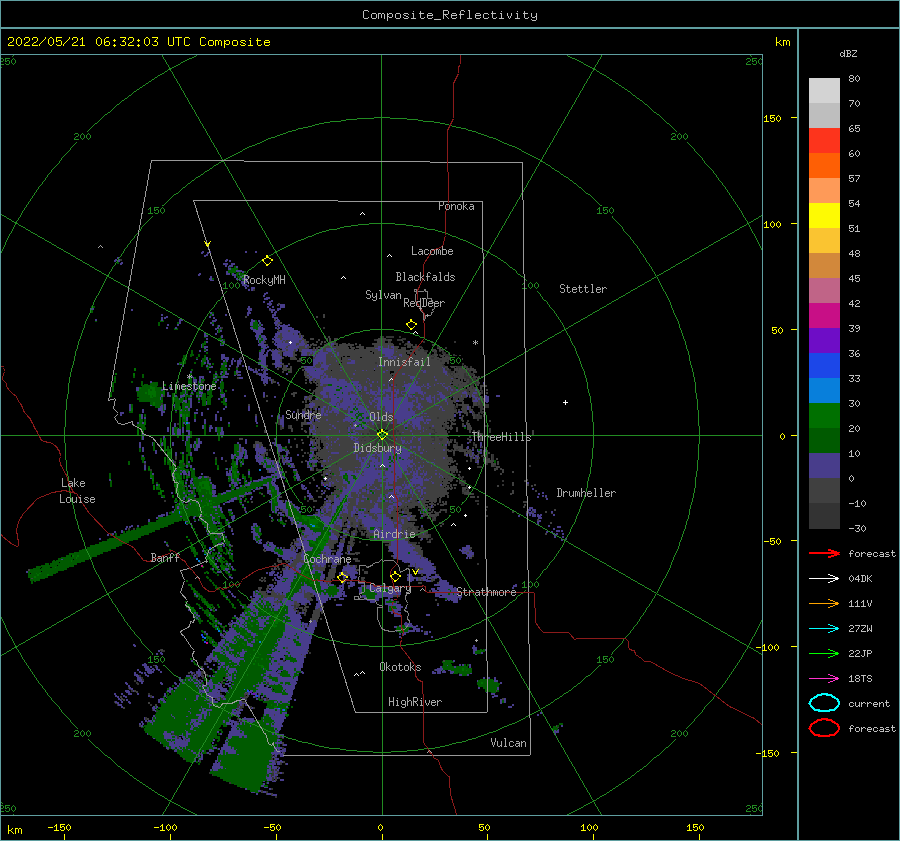
Task: Click the Airdrie city label
Action: click(x=394, y=534)
